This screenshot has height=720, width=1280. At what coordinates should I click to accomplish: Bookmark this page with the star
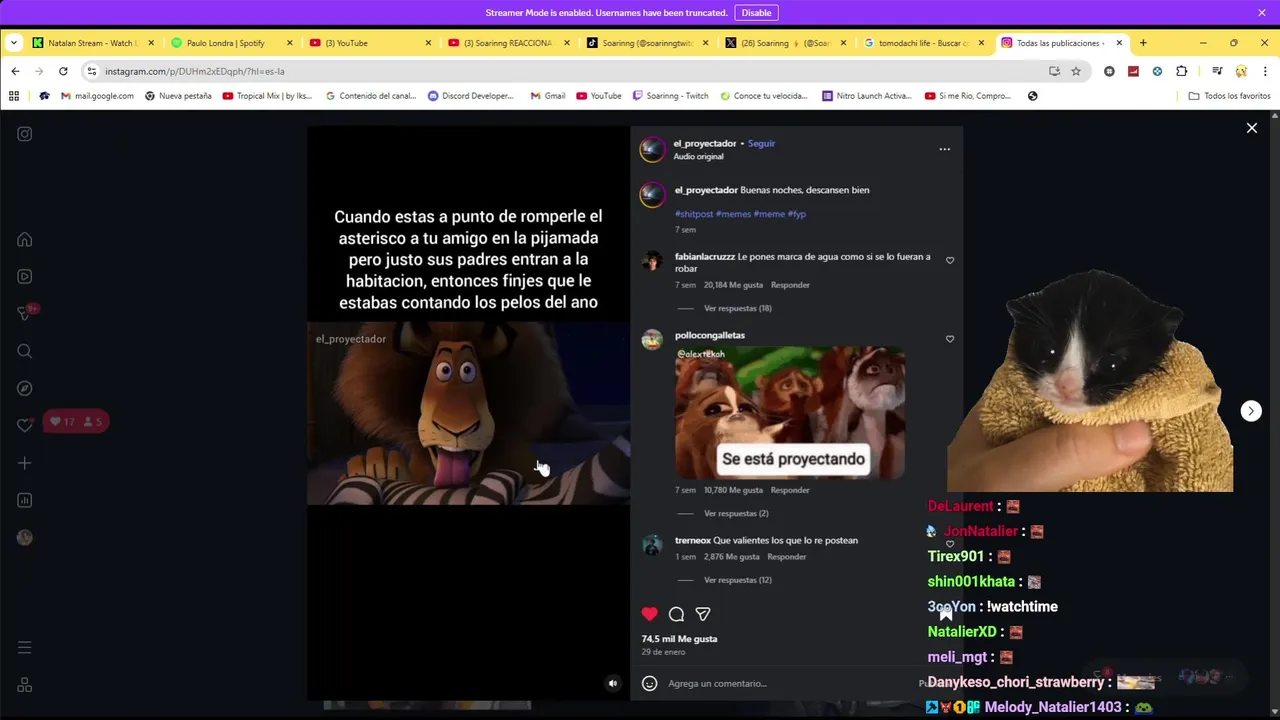1076,71
